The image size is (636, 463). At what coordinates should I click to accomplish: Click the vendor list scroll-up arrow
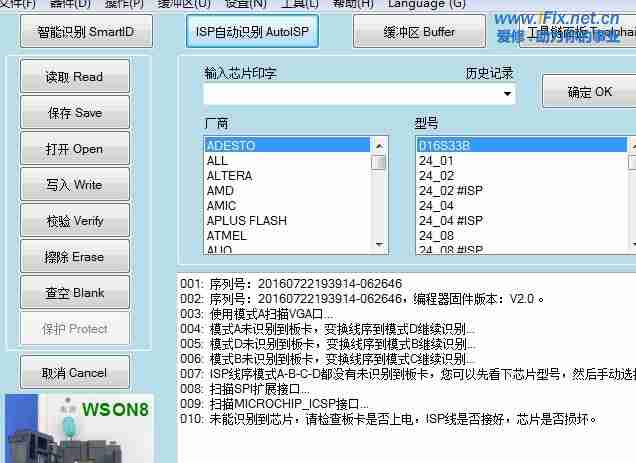[379, 146]
